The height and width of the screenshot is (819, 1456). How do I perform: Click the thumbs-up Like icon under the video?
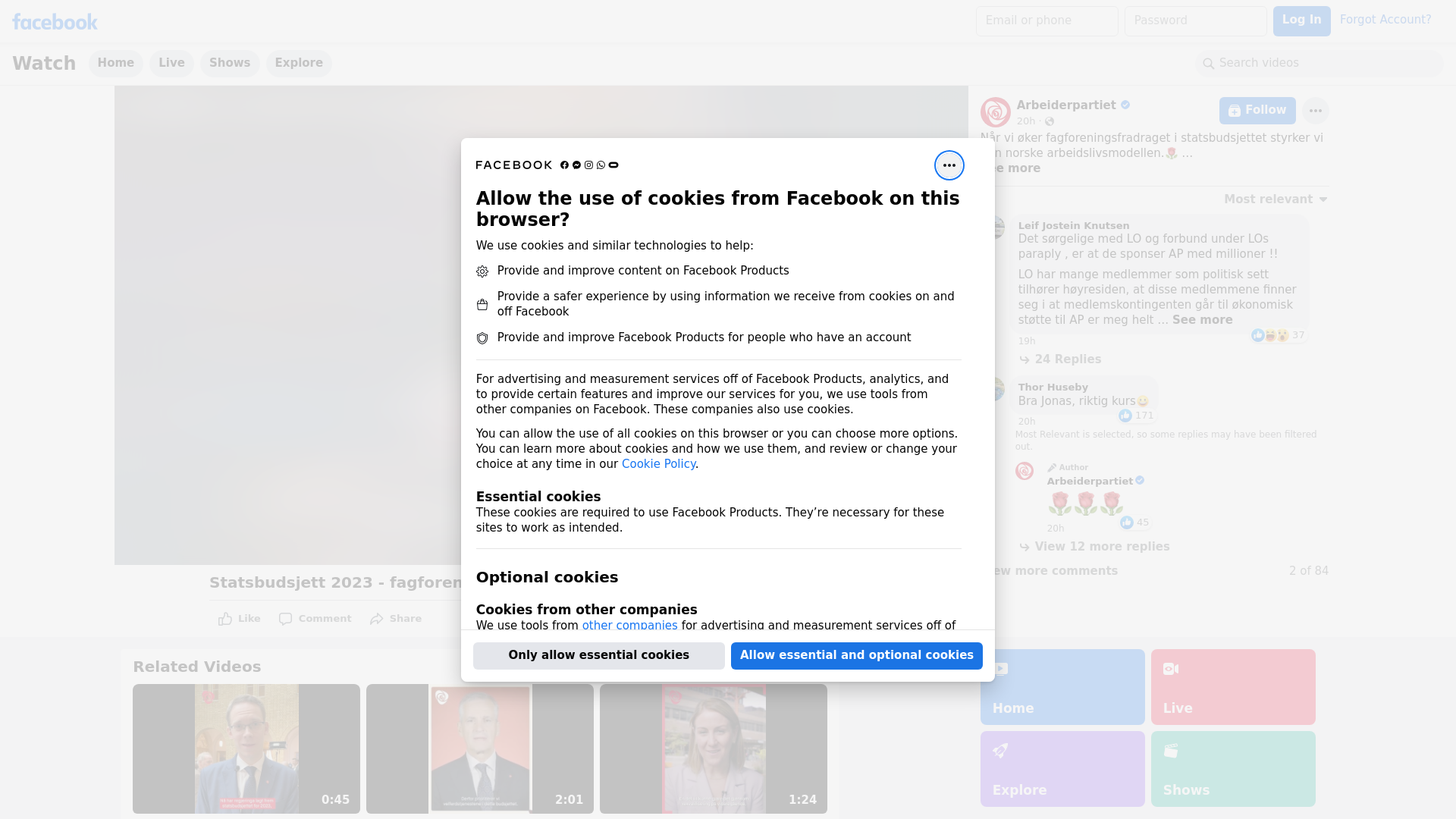click(225, 619)
